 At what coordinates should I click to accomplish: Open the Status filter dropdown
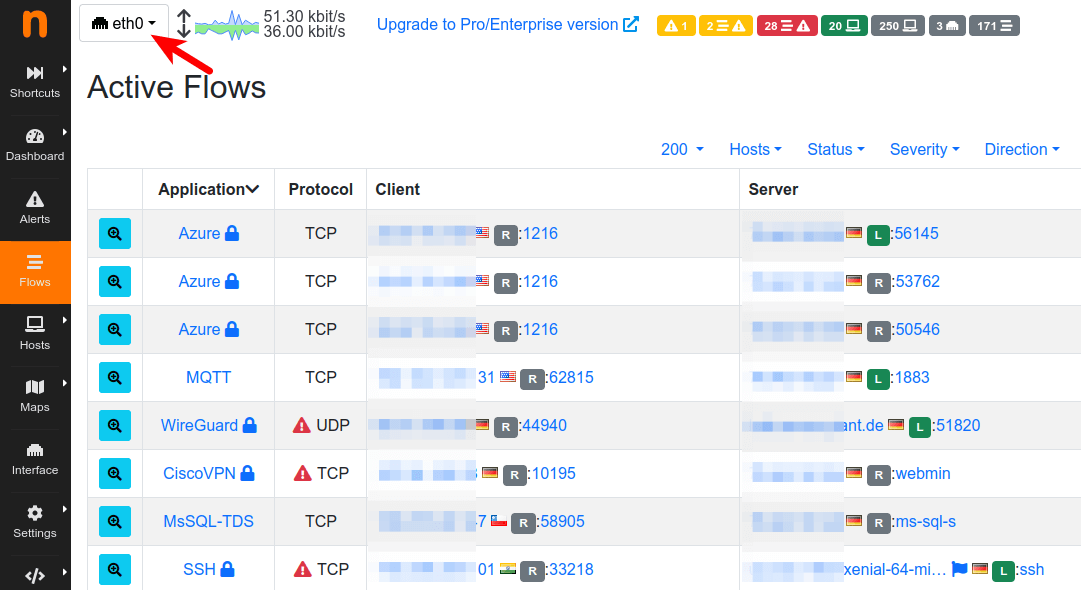click(836, 150)
